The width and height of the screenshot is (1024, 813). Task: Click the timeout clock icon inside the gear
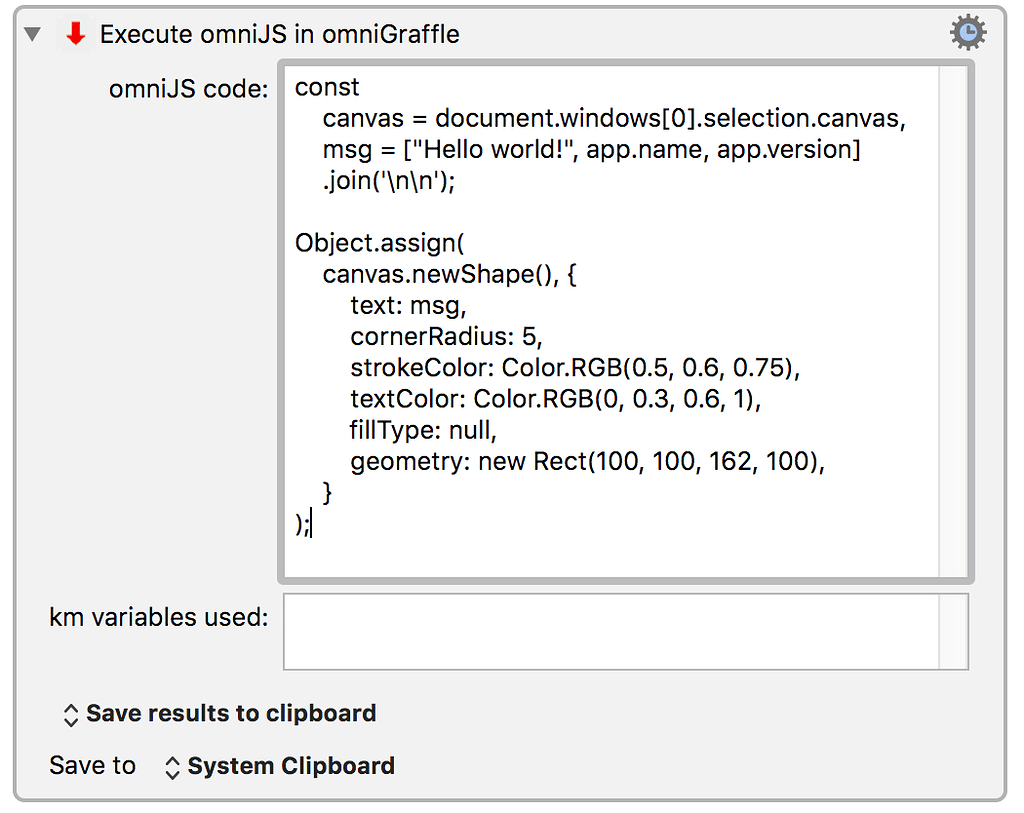967,31
